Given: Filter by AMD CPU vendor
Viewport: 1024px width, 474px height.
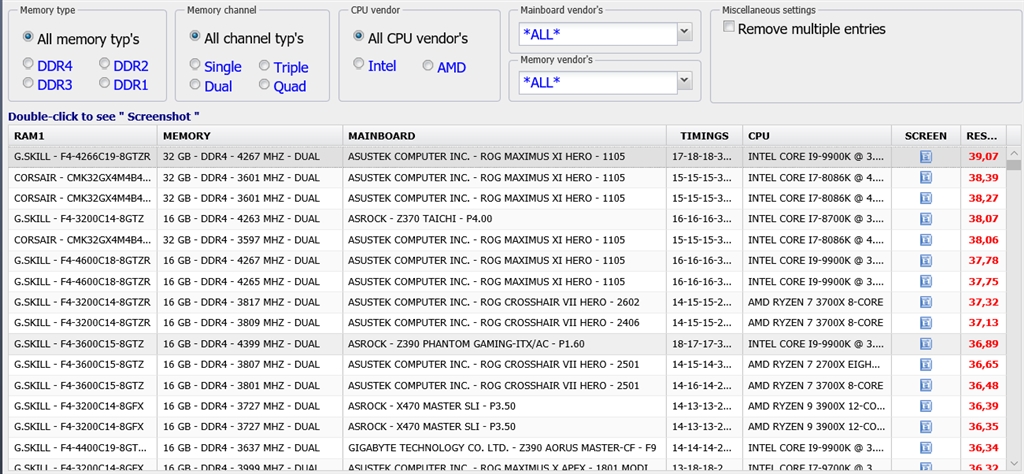Looking at the screenshot, I should tap(428, 65).
